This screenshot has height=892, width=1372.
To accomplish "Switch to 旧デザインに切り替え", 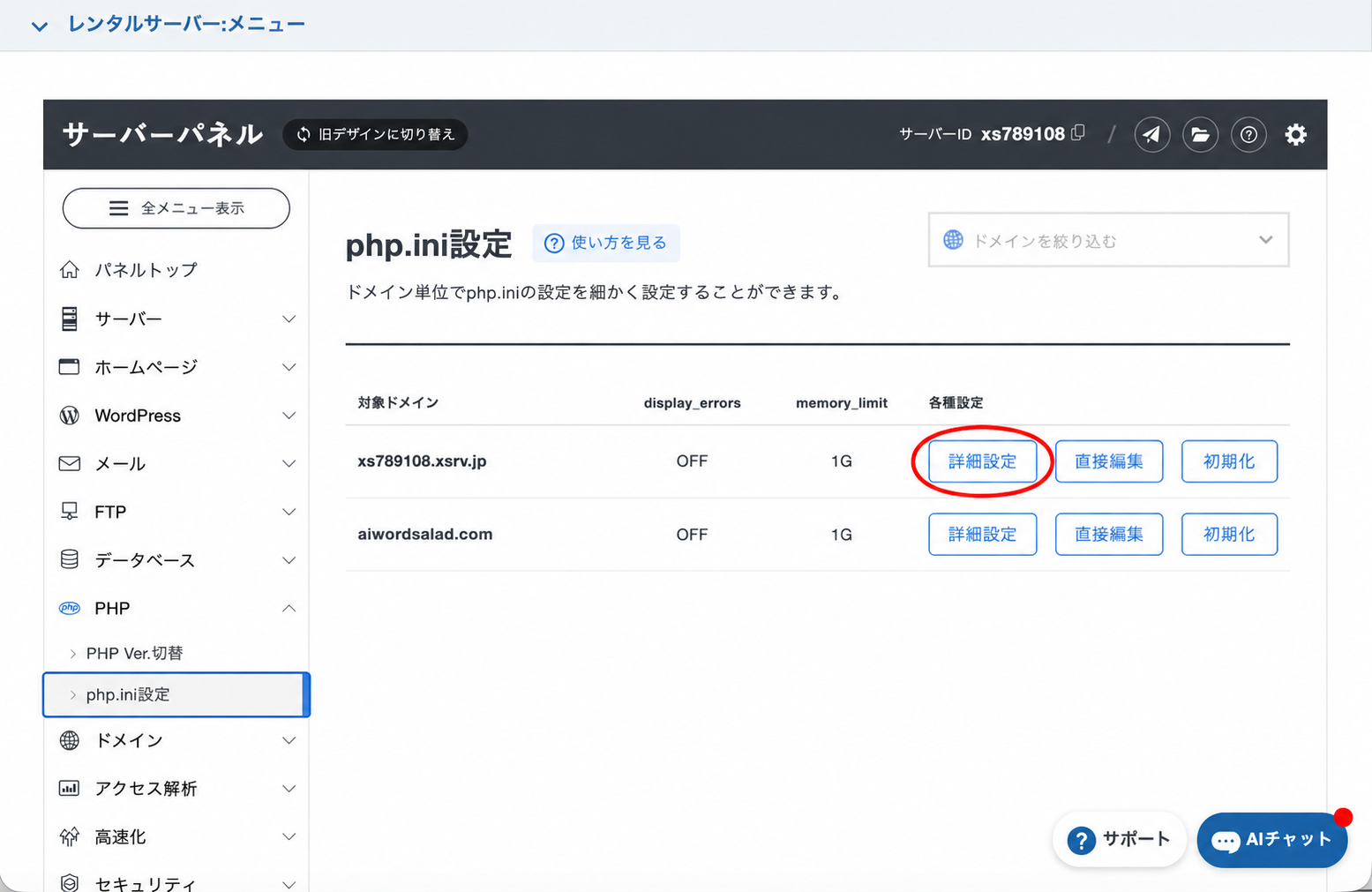I will point(375,134).
